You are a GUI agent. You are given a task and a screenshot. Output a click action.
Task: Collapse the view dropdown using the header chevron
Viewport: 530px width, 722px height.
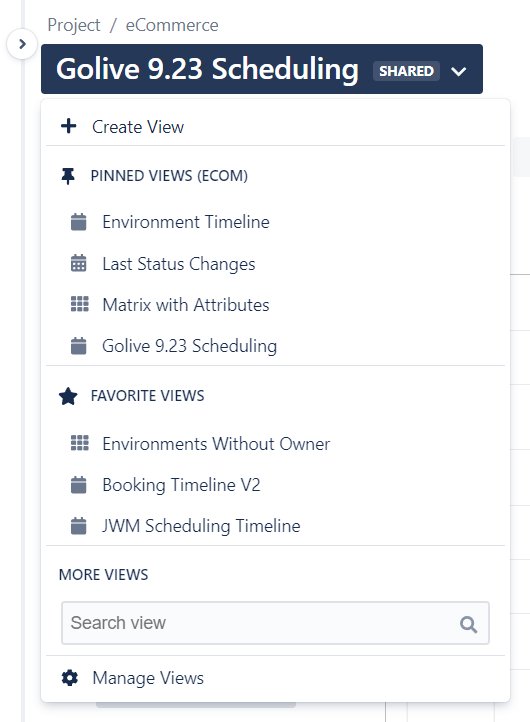pyautogui.click(x=459, y=71)
